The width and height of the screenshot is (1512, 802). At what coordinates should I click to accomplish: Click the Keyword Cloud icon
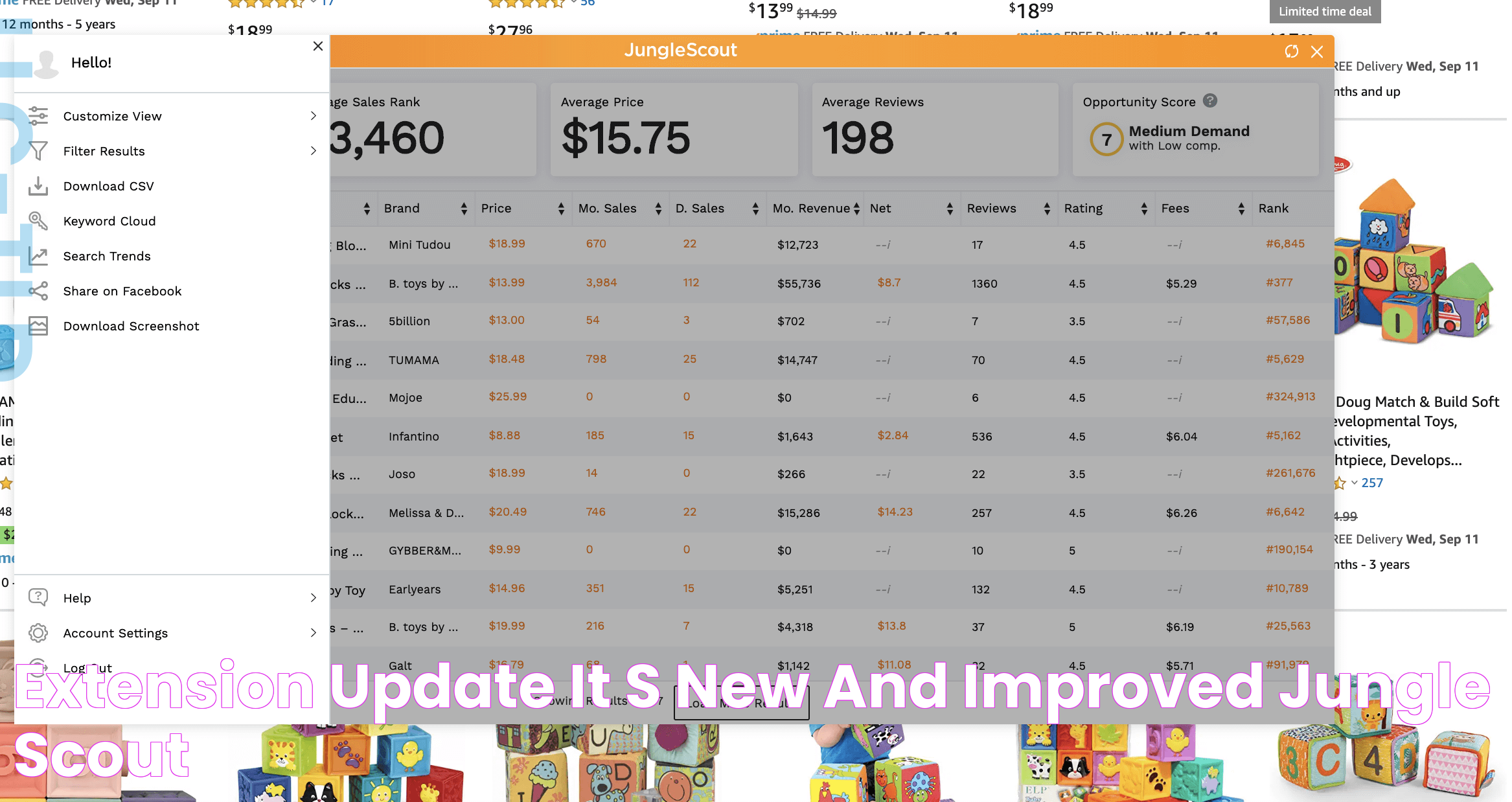point(37,221)
